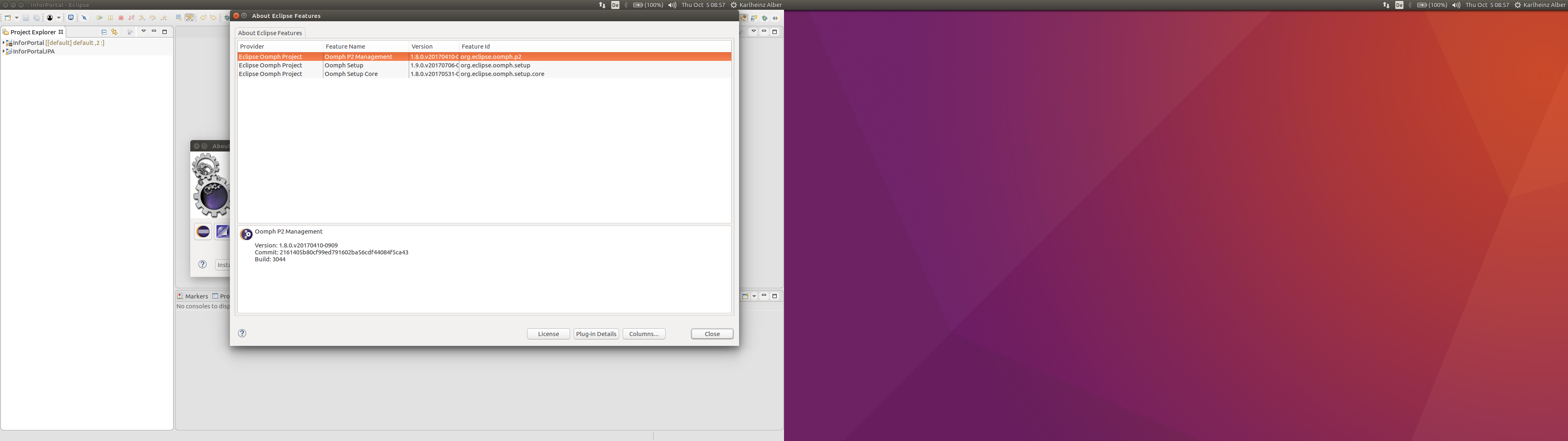Click Eclipse logo button in background About dialog

203,232
